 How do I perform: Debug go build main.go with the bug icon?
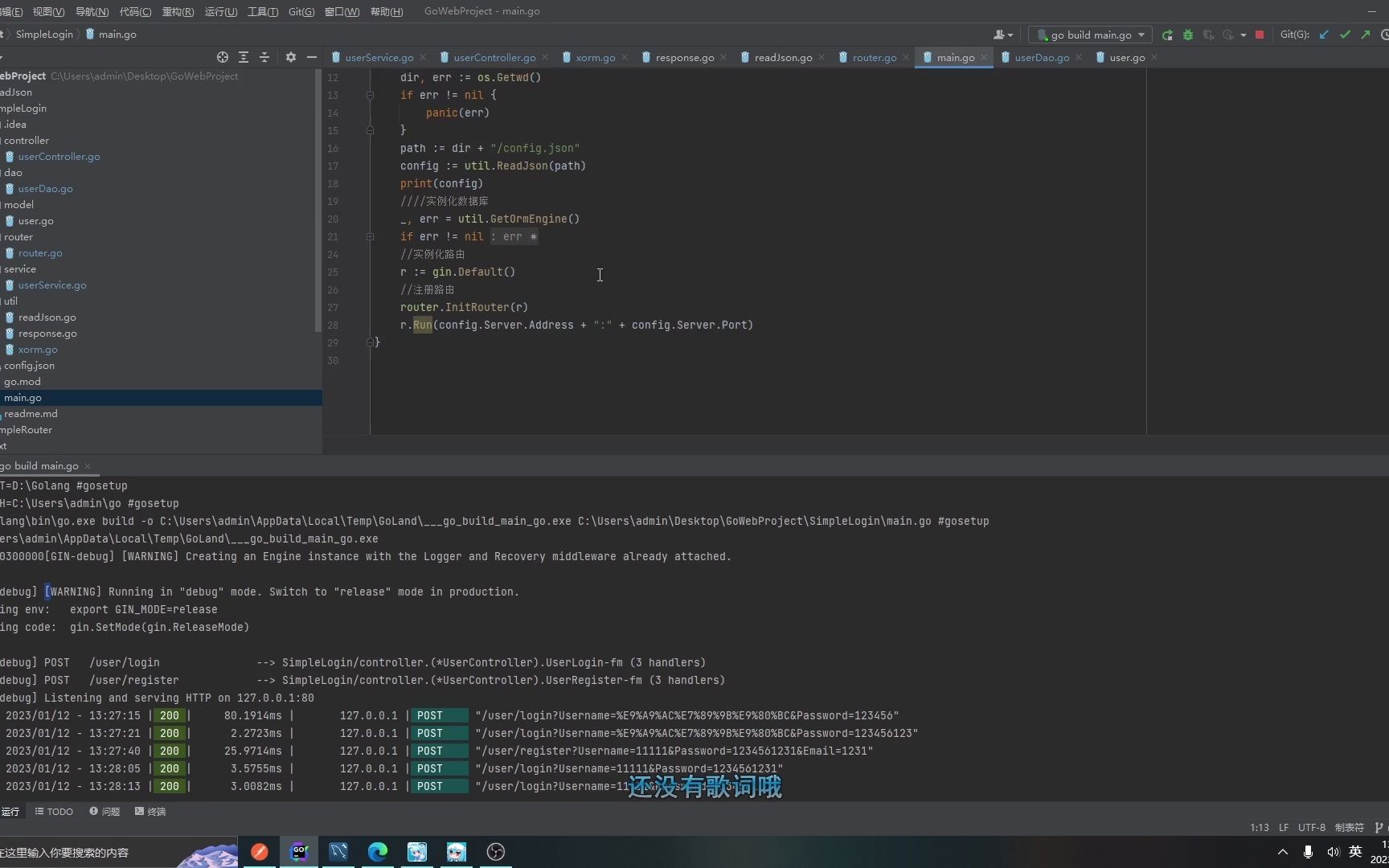(x=1188, y=35)
